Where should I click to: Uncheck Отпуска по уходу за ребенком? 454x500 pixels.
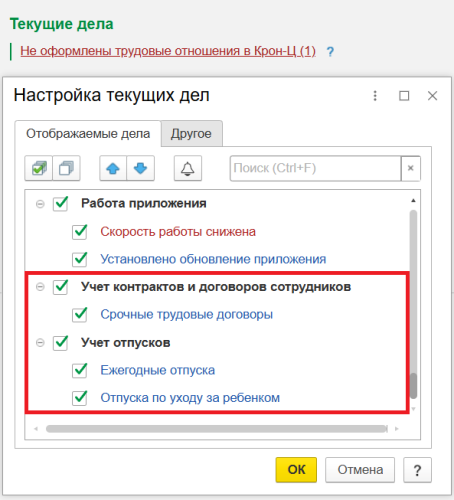point(80,398)
